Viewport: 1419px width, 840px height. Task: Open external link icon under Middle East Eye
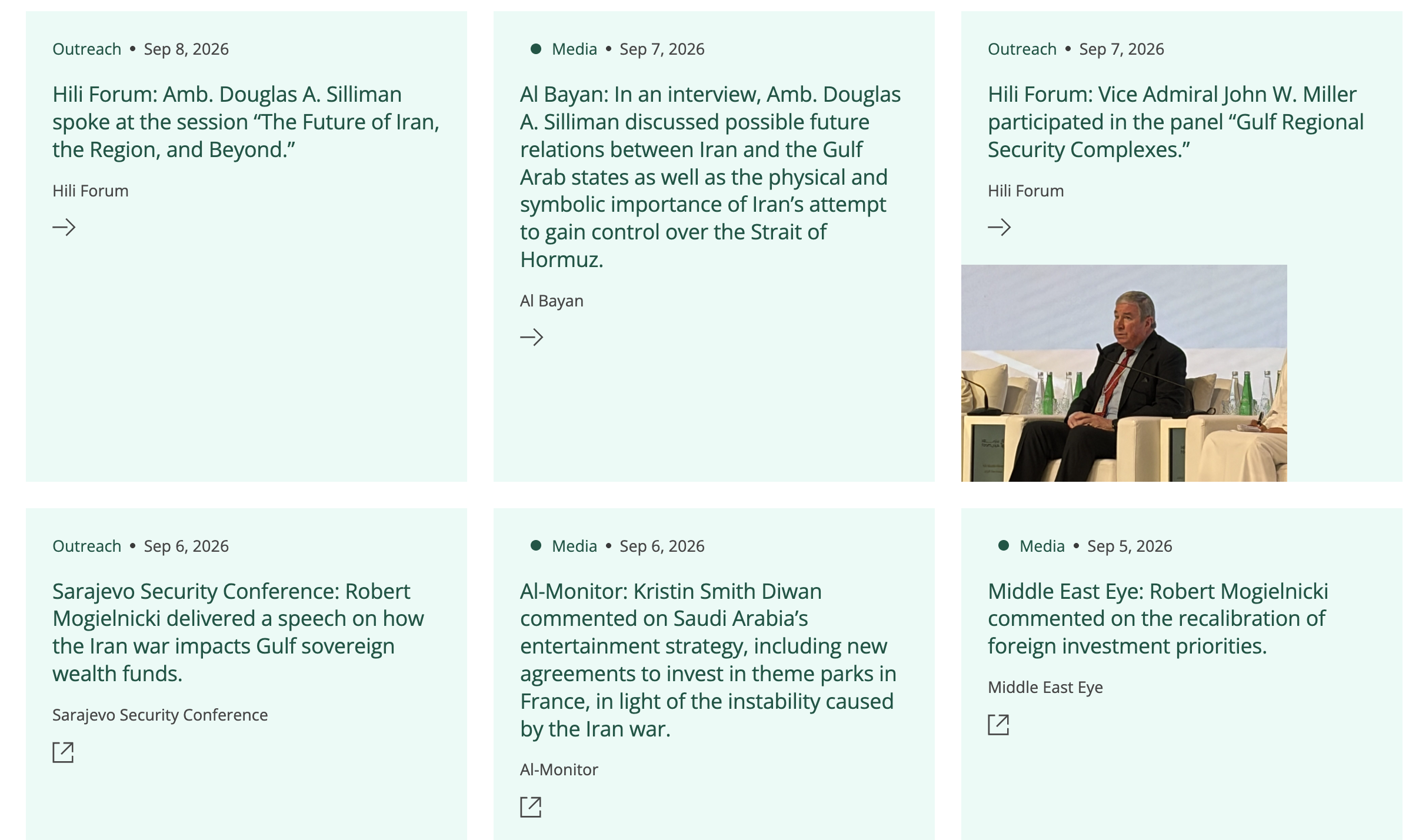[x=998, y=725]
